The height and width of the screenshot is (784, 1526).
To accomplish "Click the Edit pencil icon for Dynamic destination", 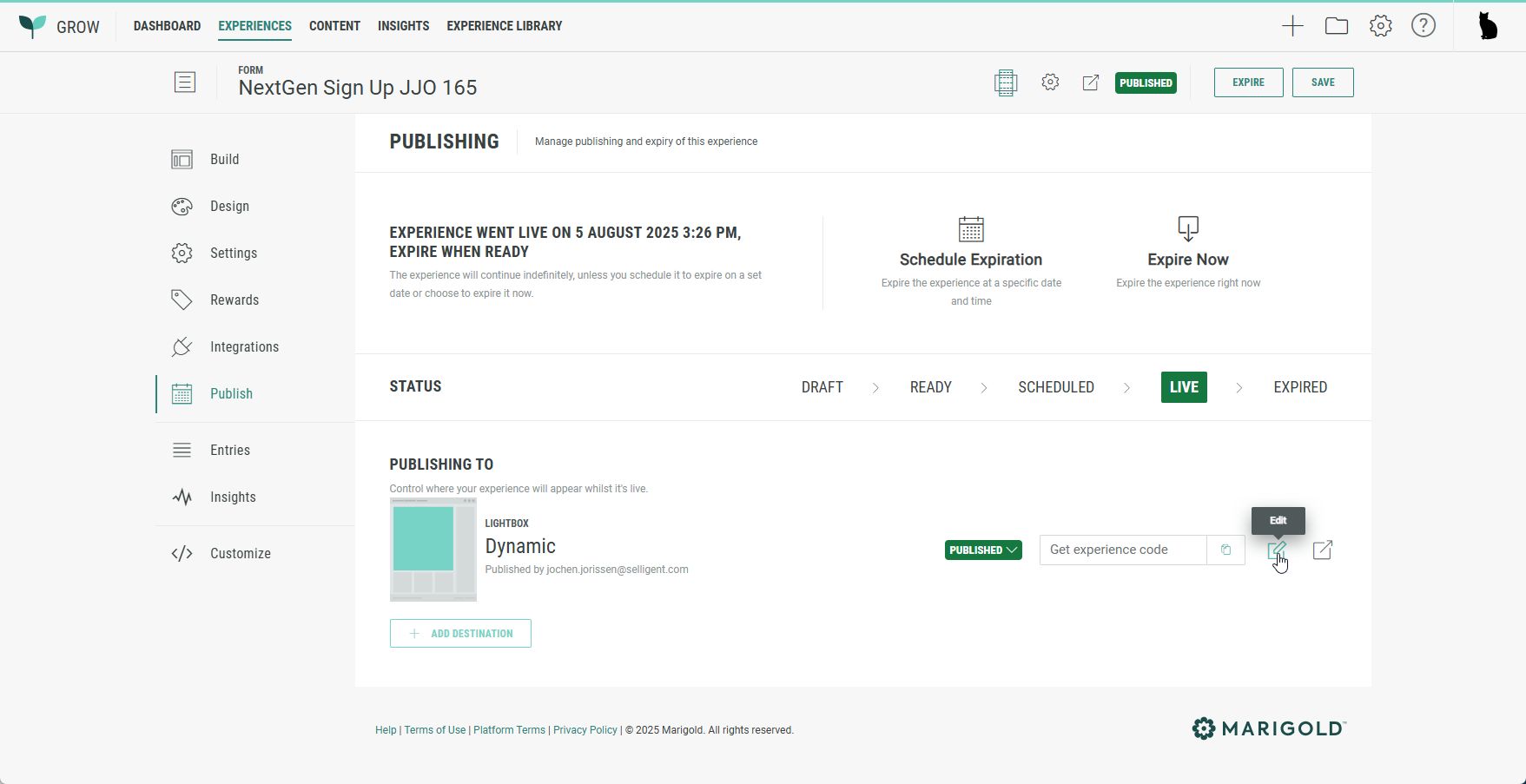I will point(1277,550).
